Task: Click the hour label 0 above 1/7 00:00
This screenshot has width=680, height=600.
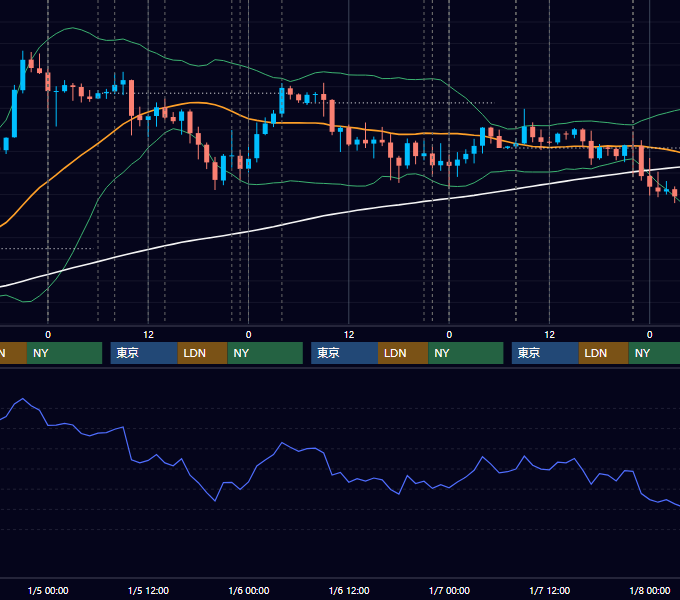Action: point(449,335)
